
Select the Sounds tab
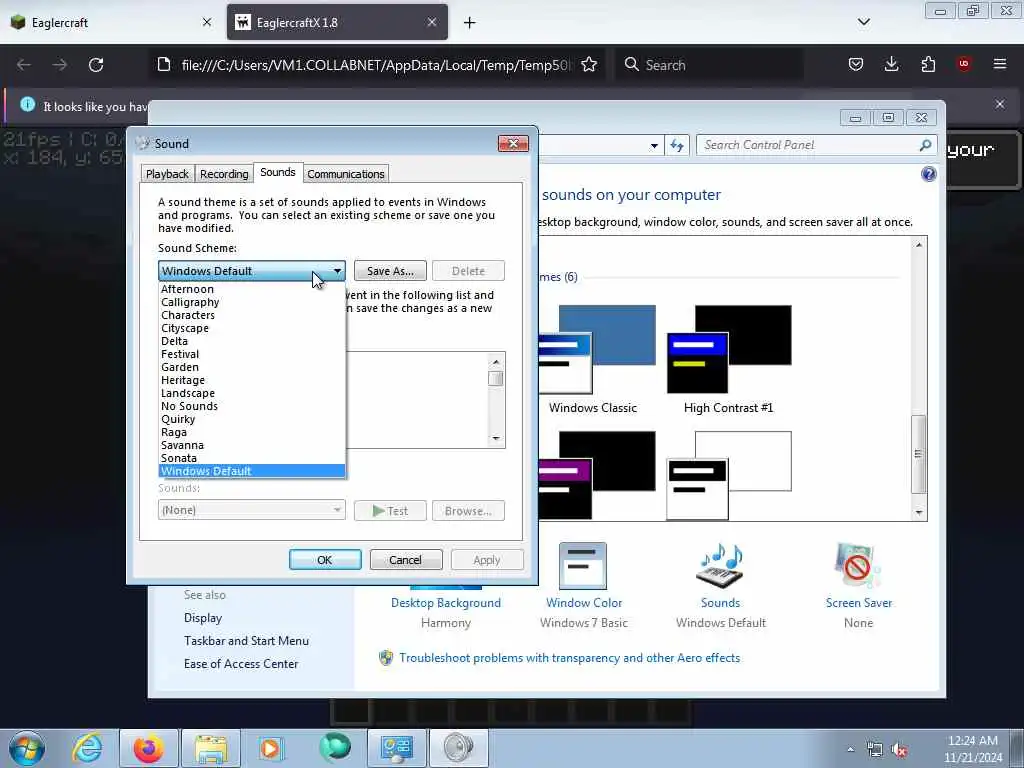tap(278, 172)
